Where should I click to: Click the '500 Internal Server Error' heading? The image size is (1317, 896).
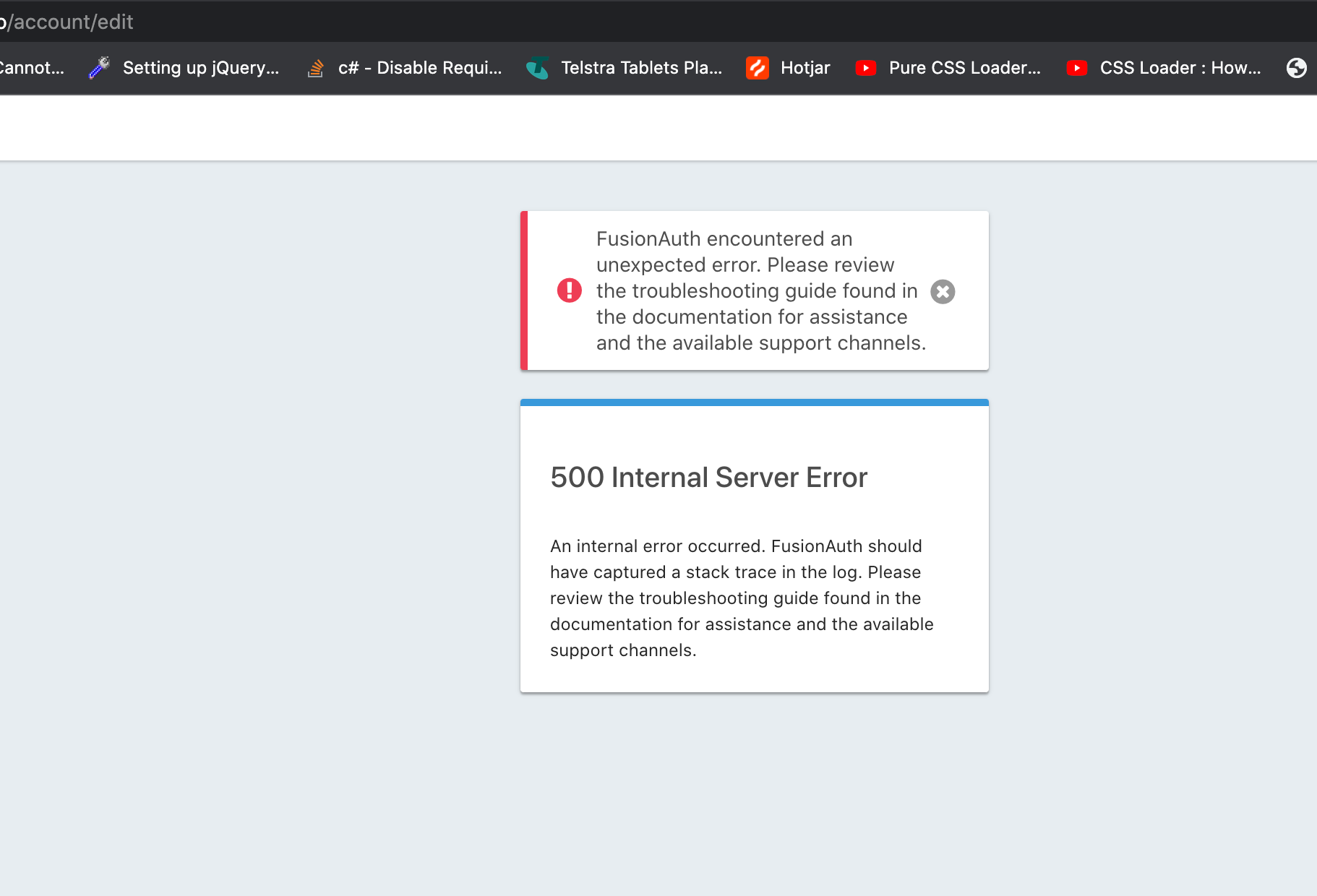tap(708, 478)
